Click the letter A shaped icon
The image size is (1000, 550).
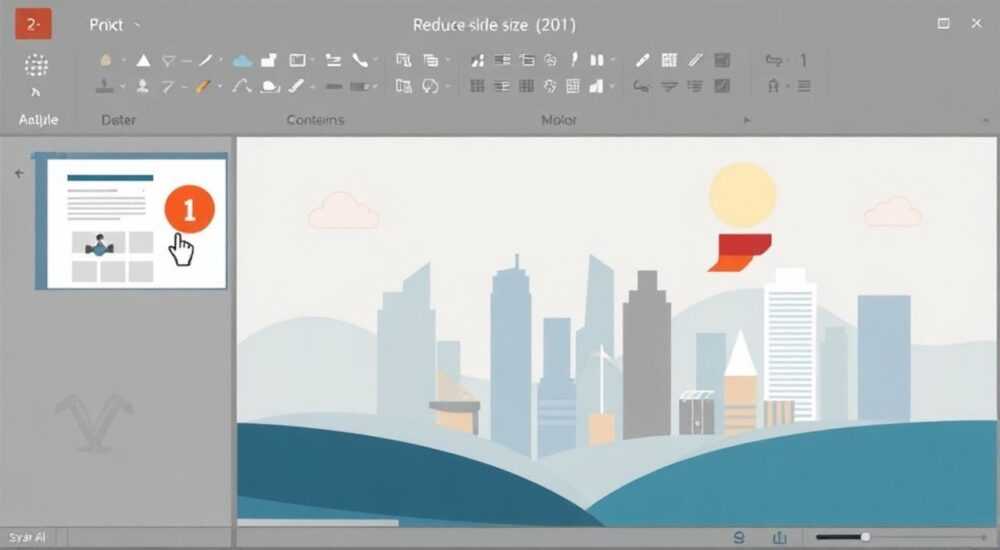point(774,86)
